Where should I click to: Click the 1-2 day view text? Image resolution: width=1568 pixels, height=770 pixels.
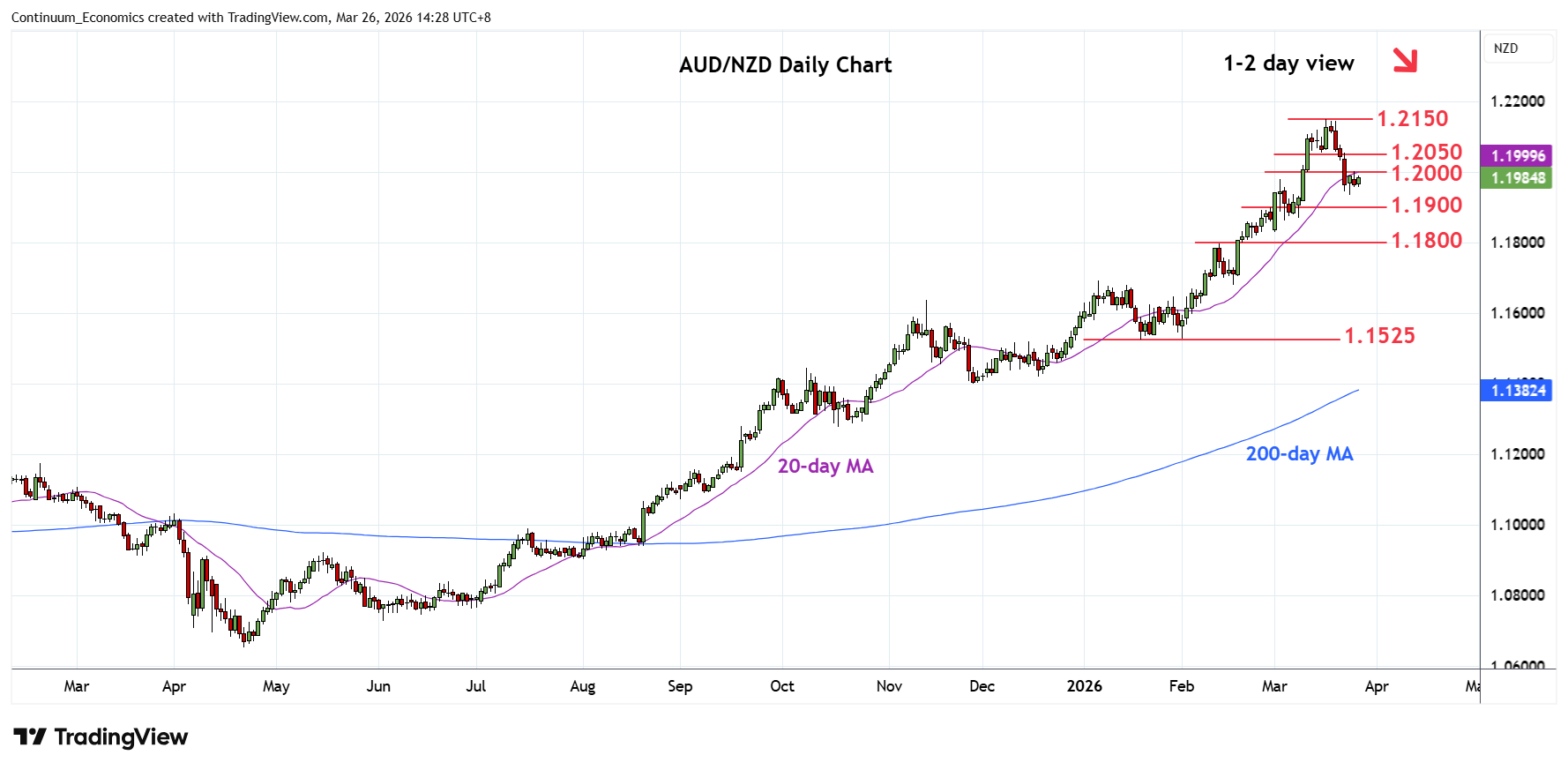(1288, 64)
